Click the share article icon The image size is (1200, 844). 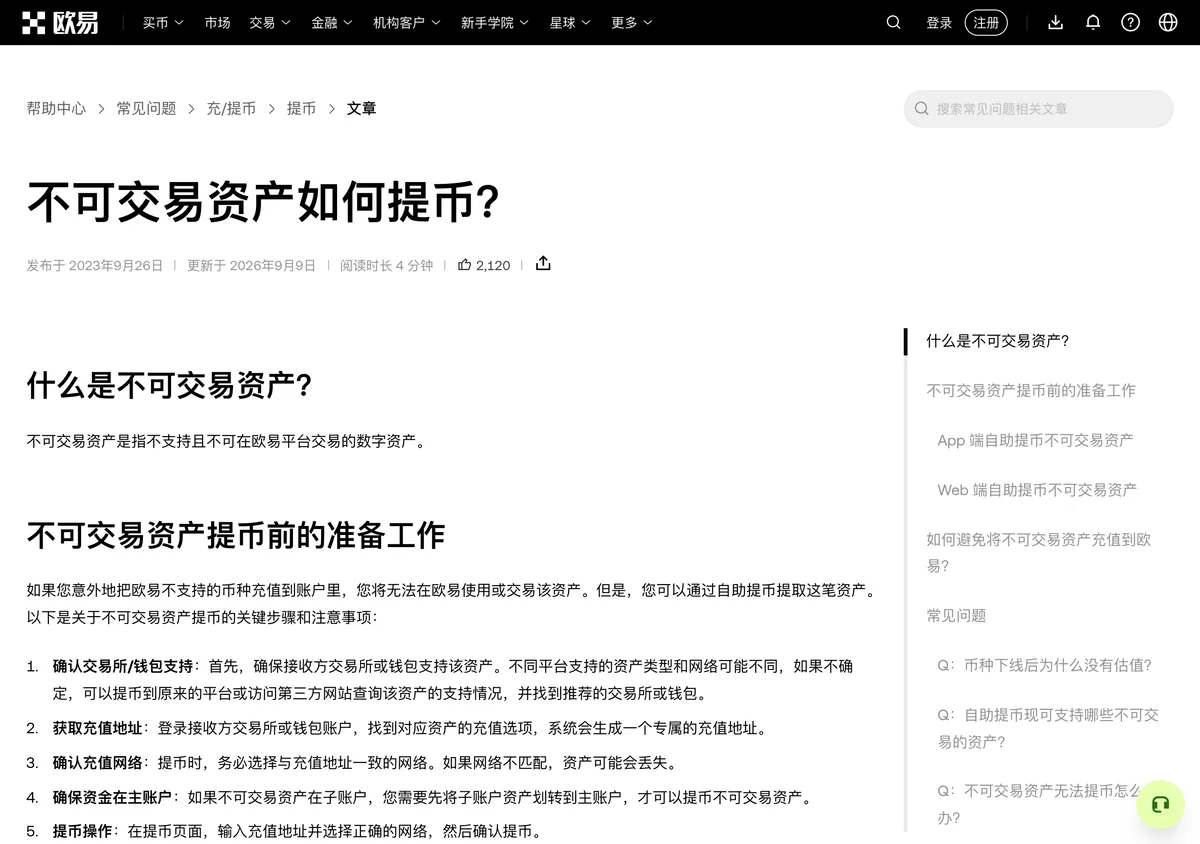pos(543,264)
